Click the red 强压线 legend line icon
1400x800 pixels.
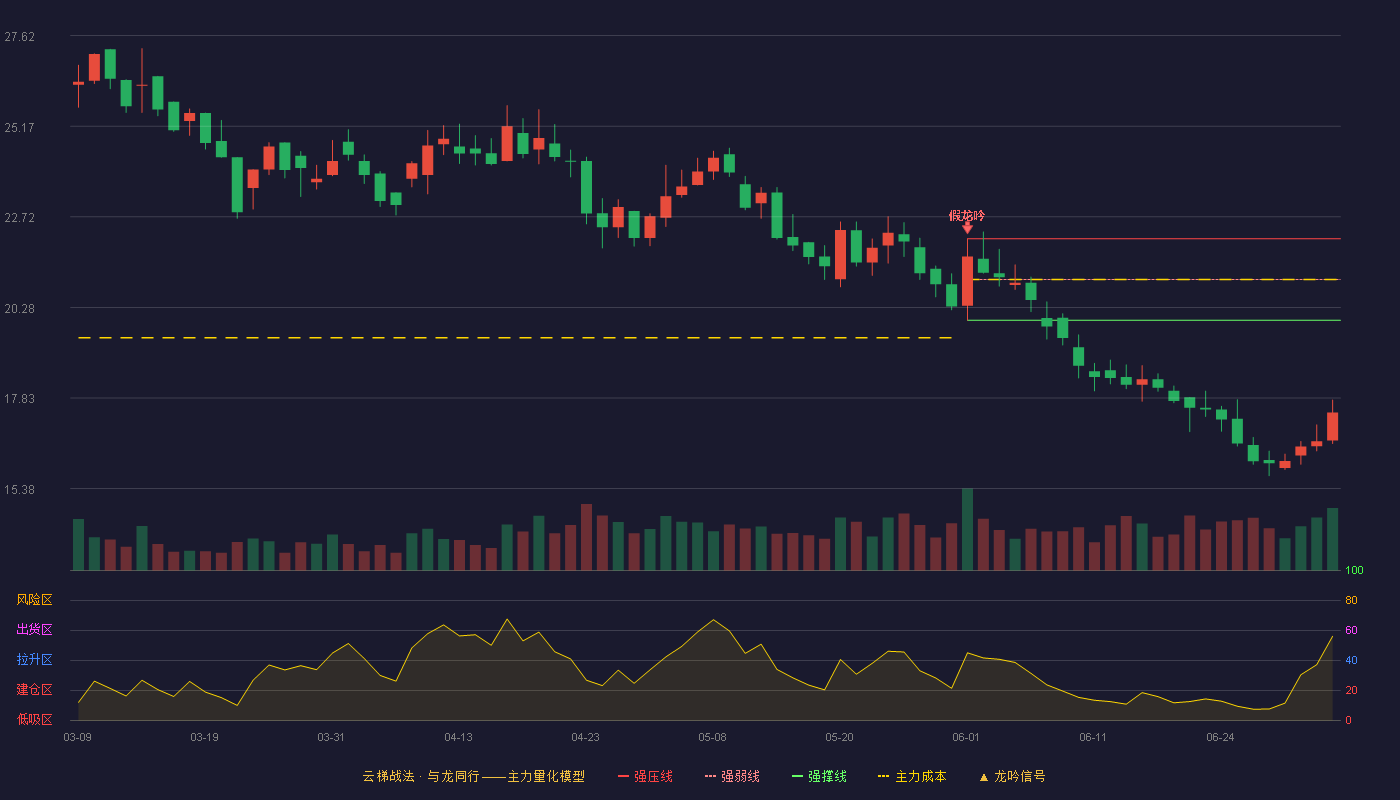(x=623, y=776)
